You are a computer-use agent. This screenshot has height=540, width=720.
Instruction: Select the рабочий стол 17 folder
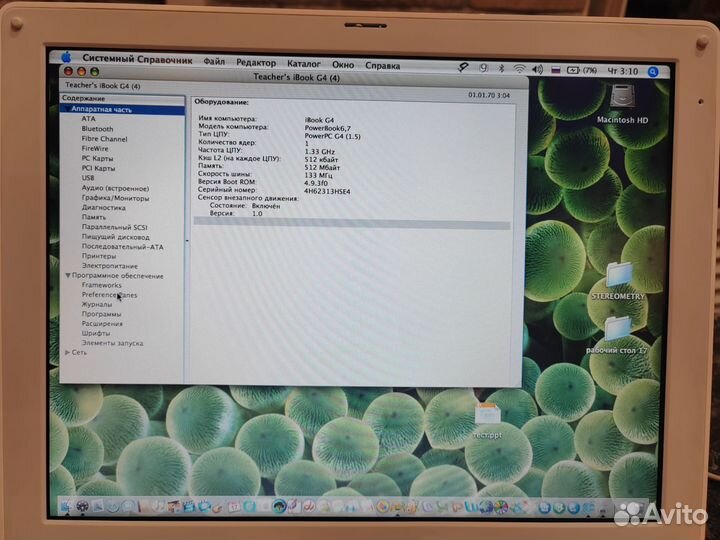click(x=617, y=336)
